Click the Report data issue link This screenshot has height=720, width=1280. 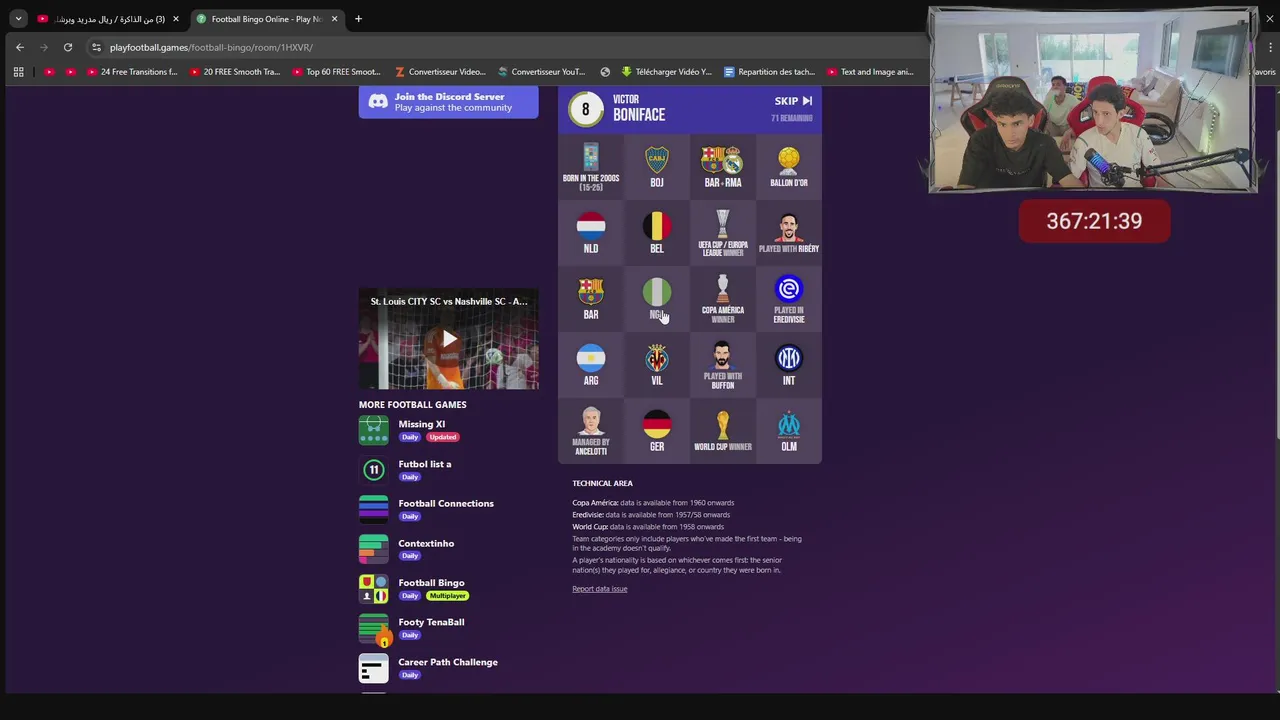599,589
